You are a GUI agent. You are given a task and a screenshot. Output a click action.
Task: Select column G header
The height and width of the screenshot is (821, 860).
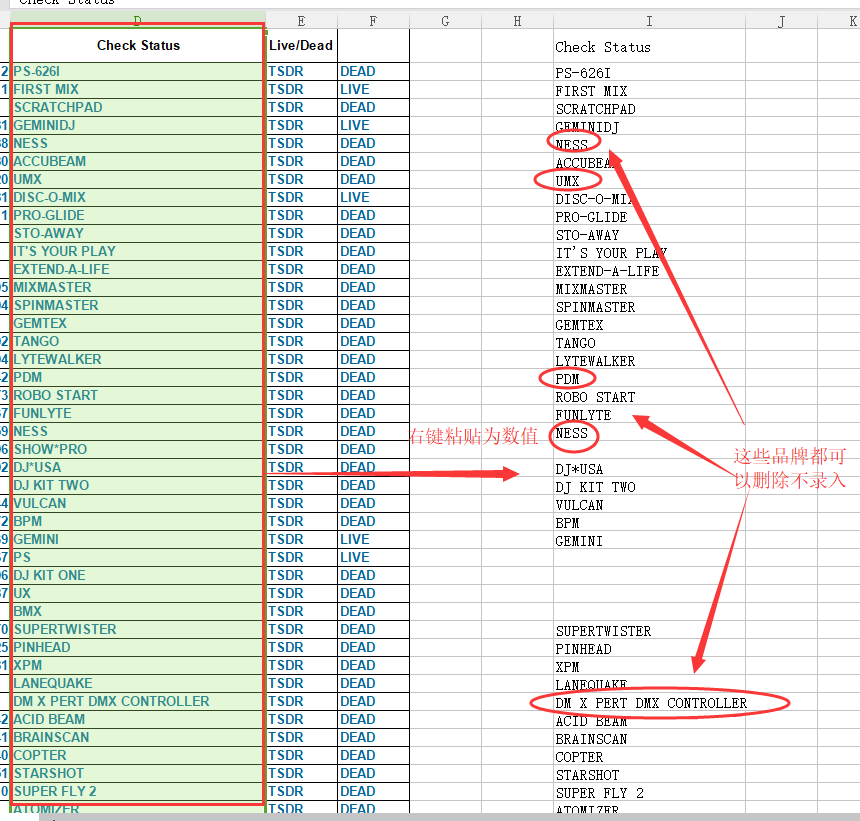pos(445,21)
